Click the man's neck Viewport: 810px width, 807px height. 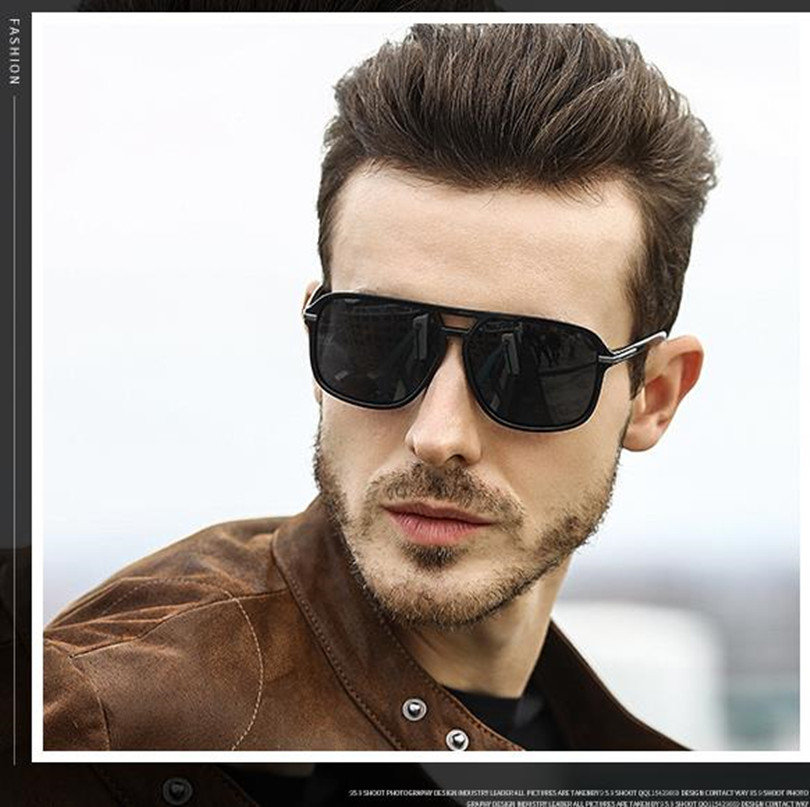click(x=560, y=620)
